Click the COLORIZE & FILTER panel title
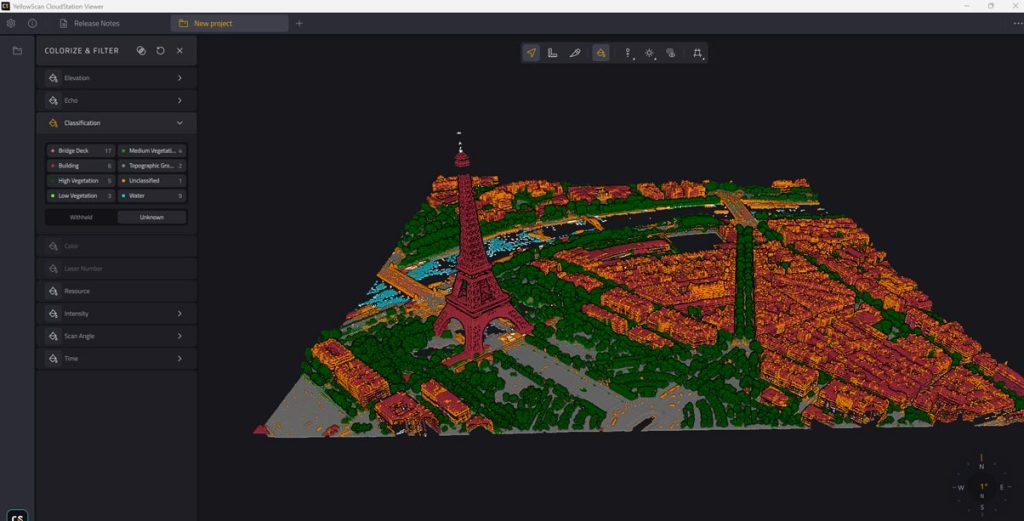 tap(82, 50)
